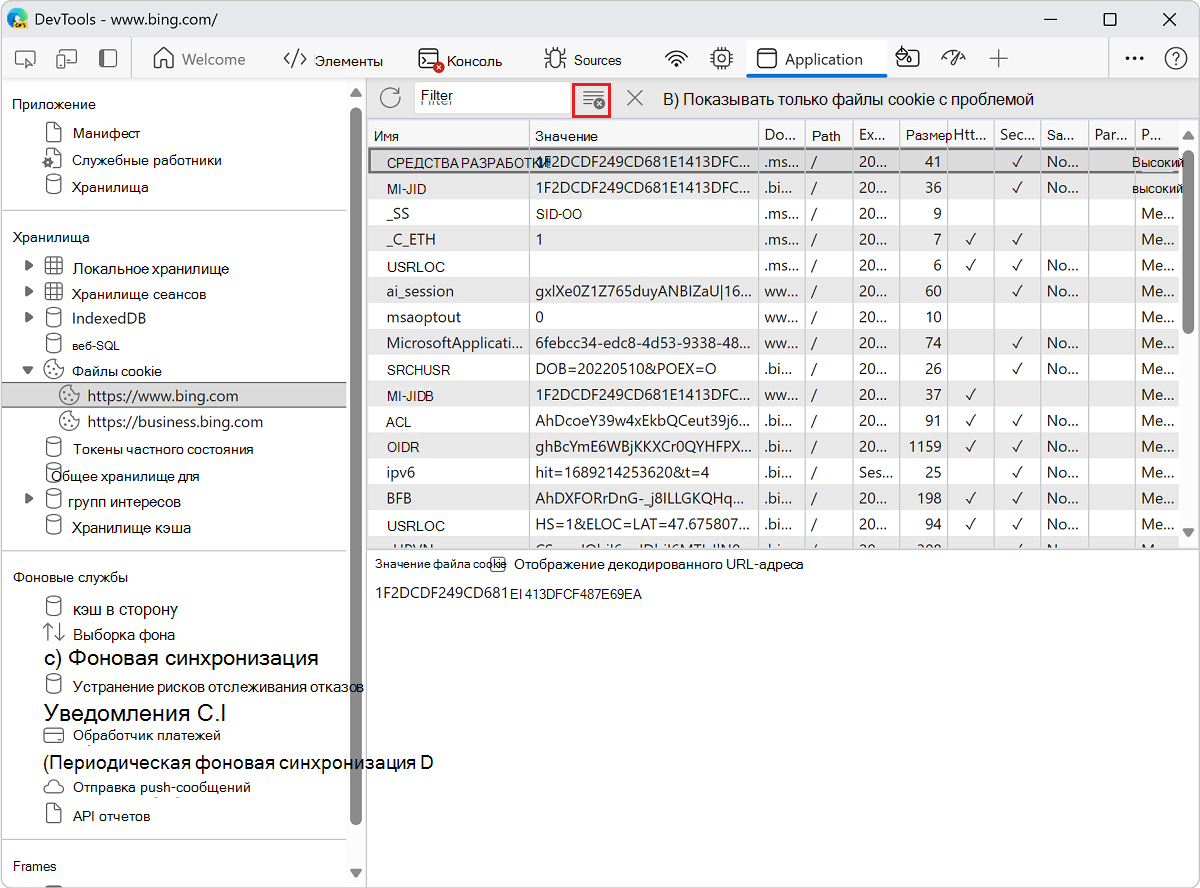The image size is (1200, 888).
Task: Add more tools with plus icon
Action: (x=998, y=60)
